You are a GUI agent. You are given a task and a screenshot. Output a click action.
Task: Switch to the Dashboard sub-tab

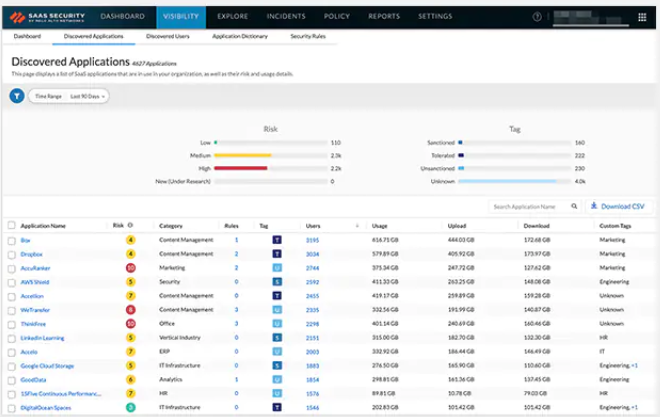[x=27, y=36]
